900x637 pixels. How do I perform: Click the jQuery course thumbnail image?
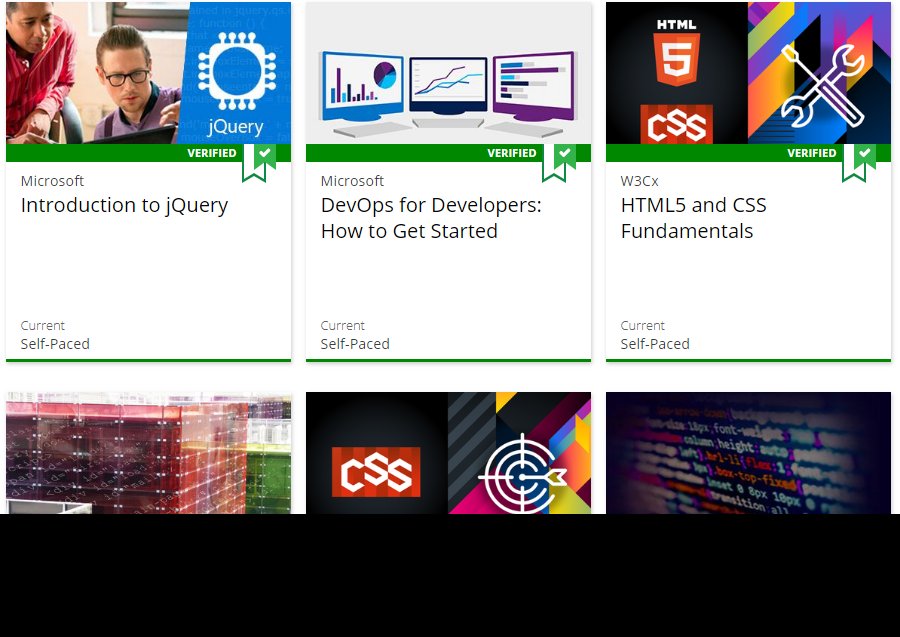(148, 72)
